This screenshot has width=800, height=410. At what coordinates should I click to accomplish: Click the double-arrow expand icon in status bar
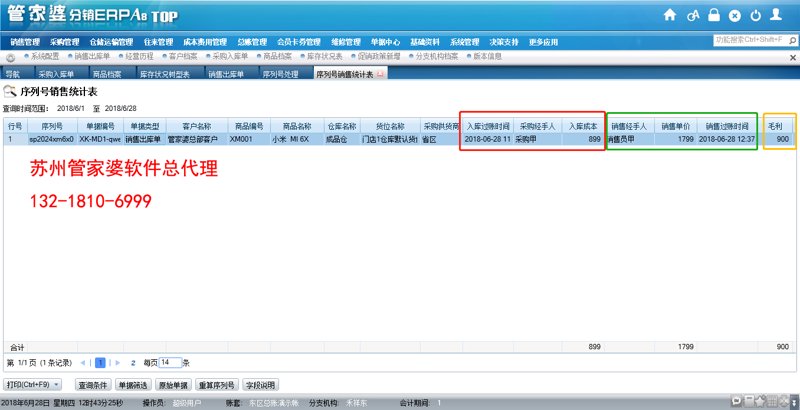point(794,401)
